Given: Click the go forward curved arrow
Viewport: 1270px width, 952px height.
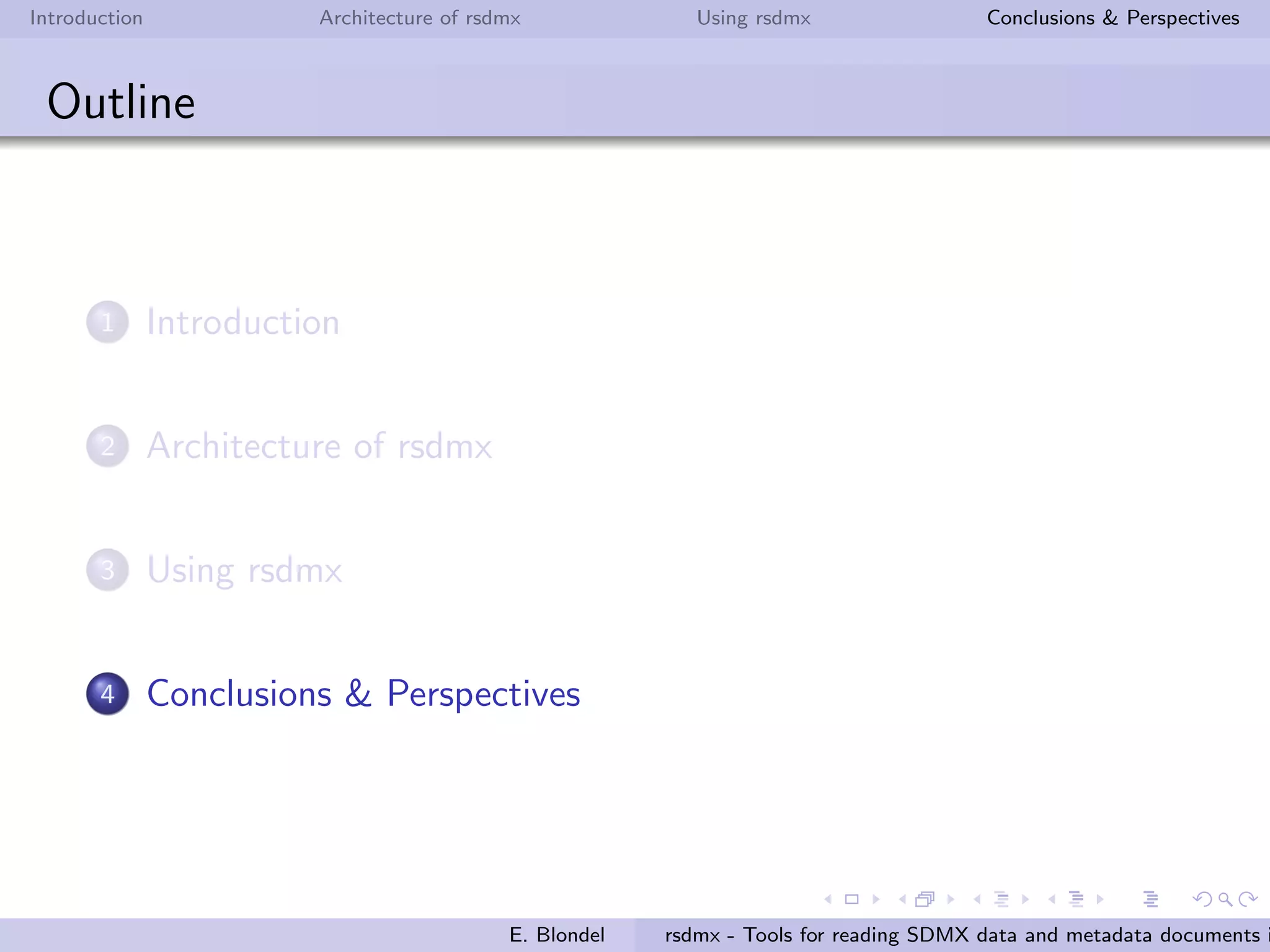Looking at the screenshot, I should pos(1248,899).
